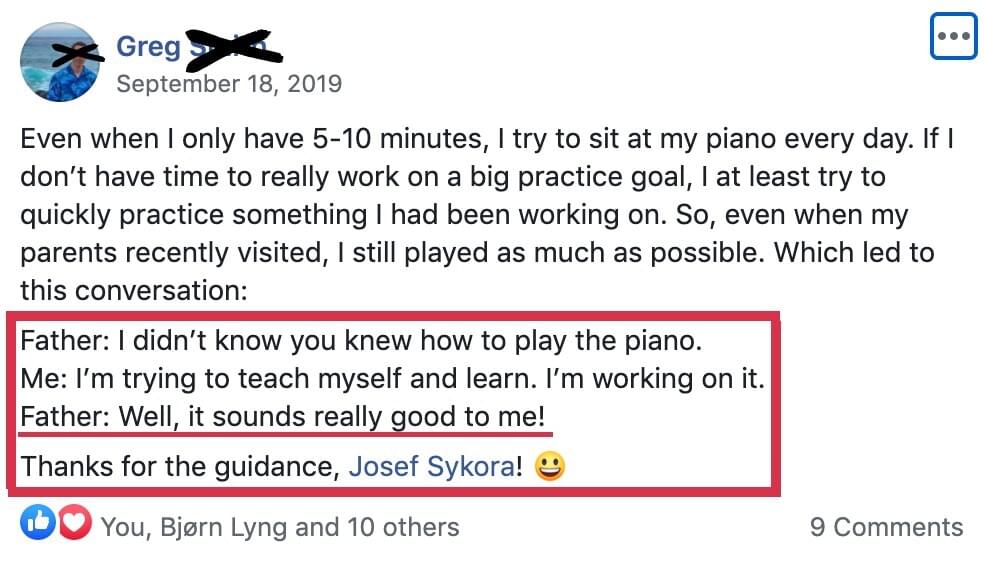
Task: Click the blue thumbs-up Like reaction icon
Action: (x=38, y=523)
